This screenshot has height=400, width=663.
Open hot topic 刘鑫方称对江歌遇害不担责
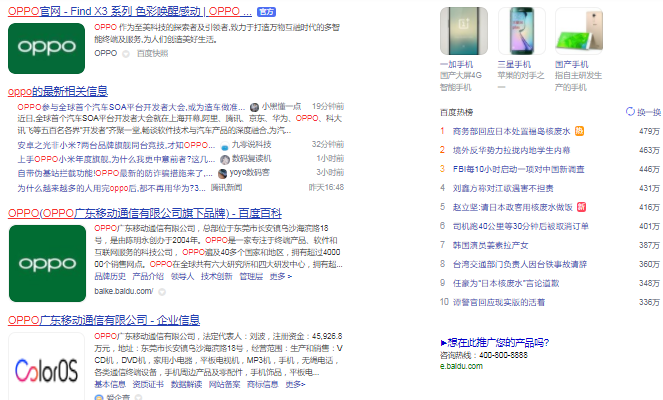coord(503,189)
